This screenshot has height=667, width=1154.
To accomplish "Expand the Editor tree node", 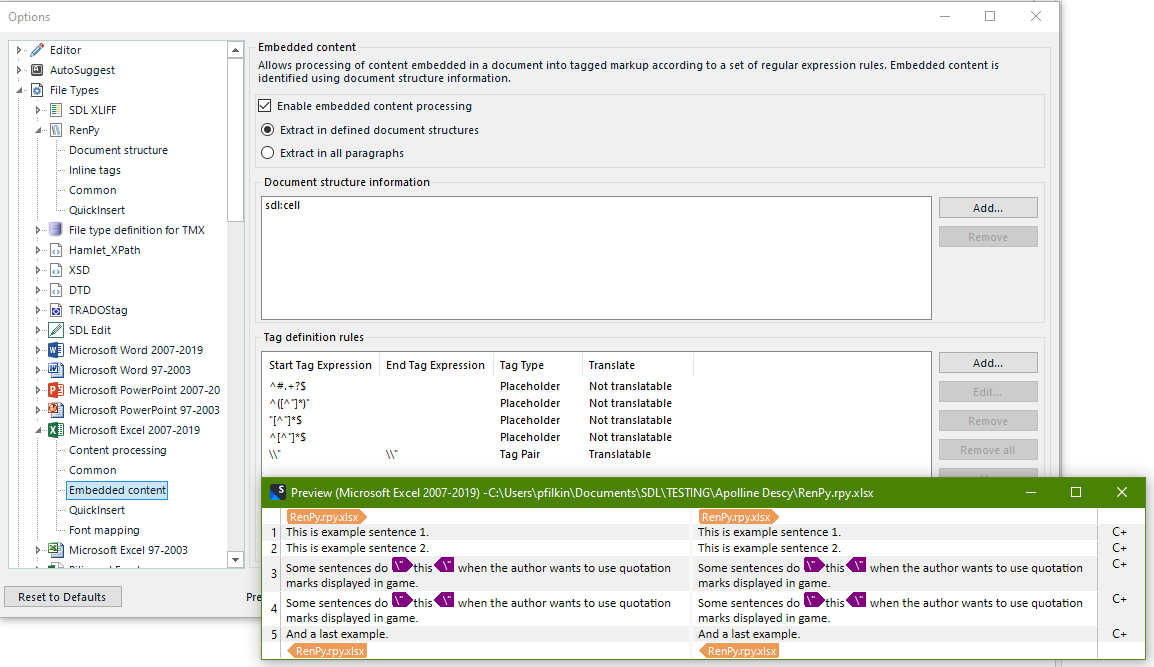I will 19,50.
